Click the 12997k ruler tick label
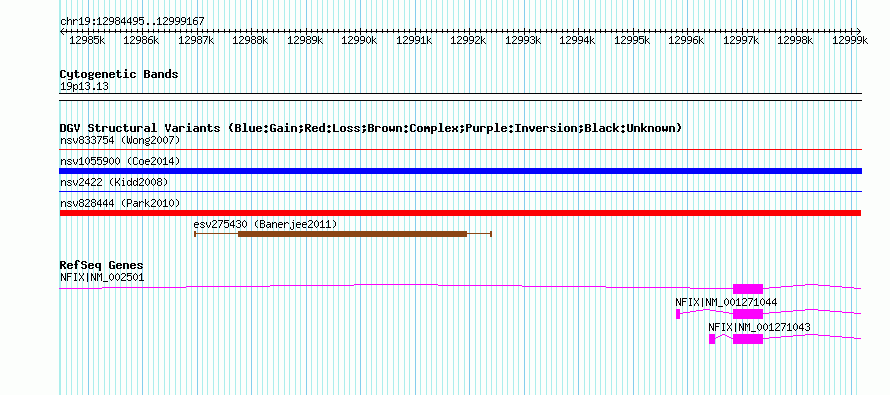The height and width of the screenshot is (395, 890). click(741, 40)
